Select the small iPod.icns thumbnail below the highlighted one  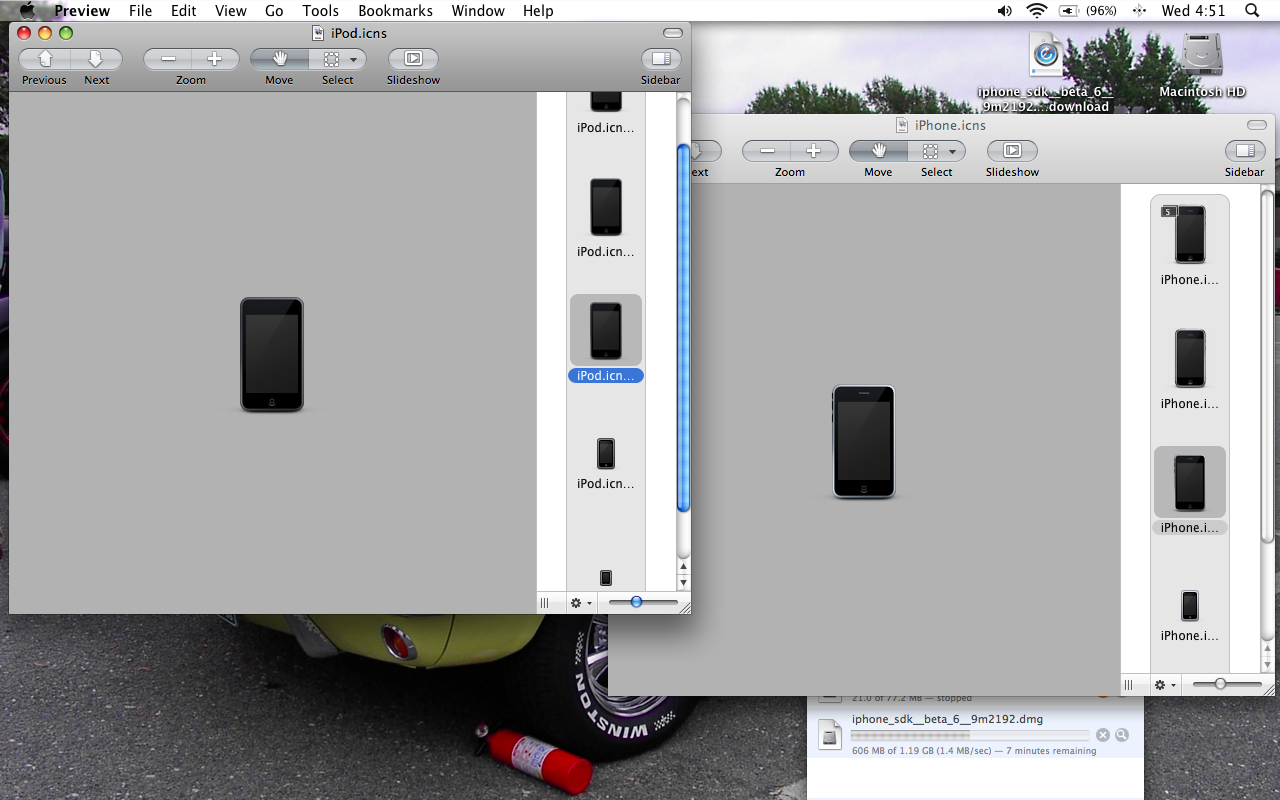point(606,453)
